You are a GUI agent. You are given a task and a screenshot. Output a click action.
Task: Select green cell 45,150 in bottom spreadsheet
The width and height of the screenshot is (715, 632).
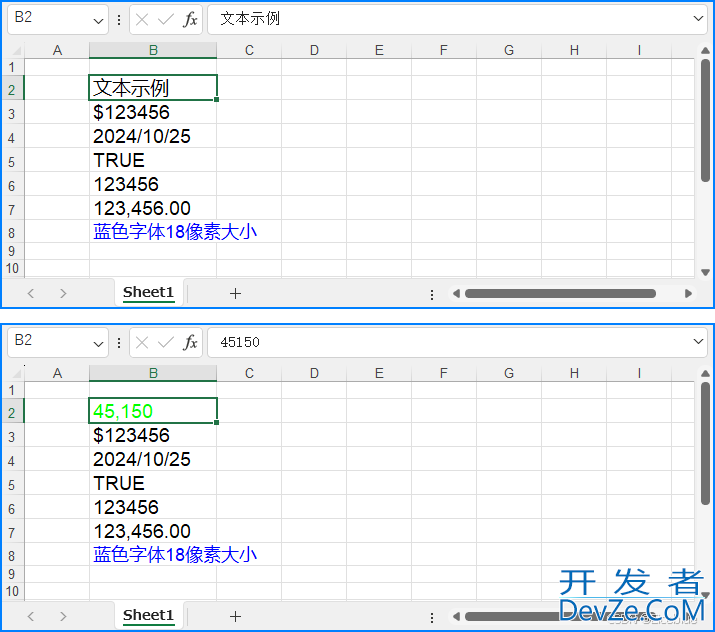[x=153, y=410]
